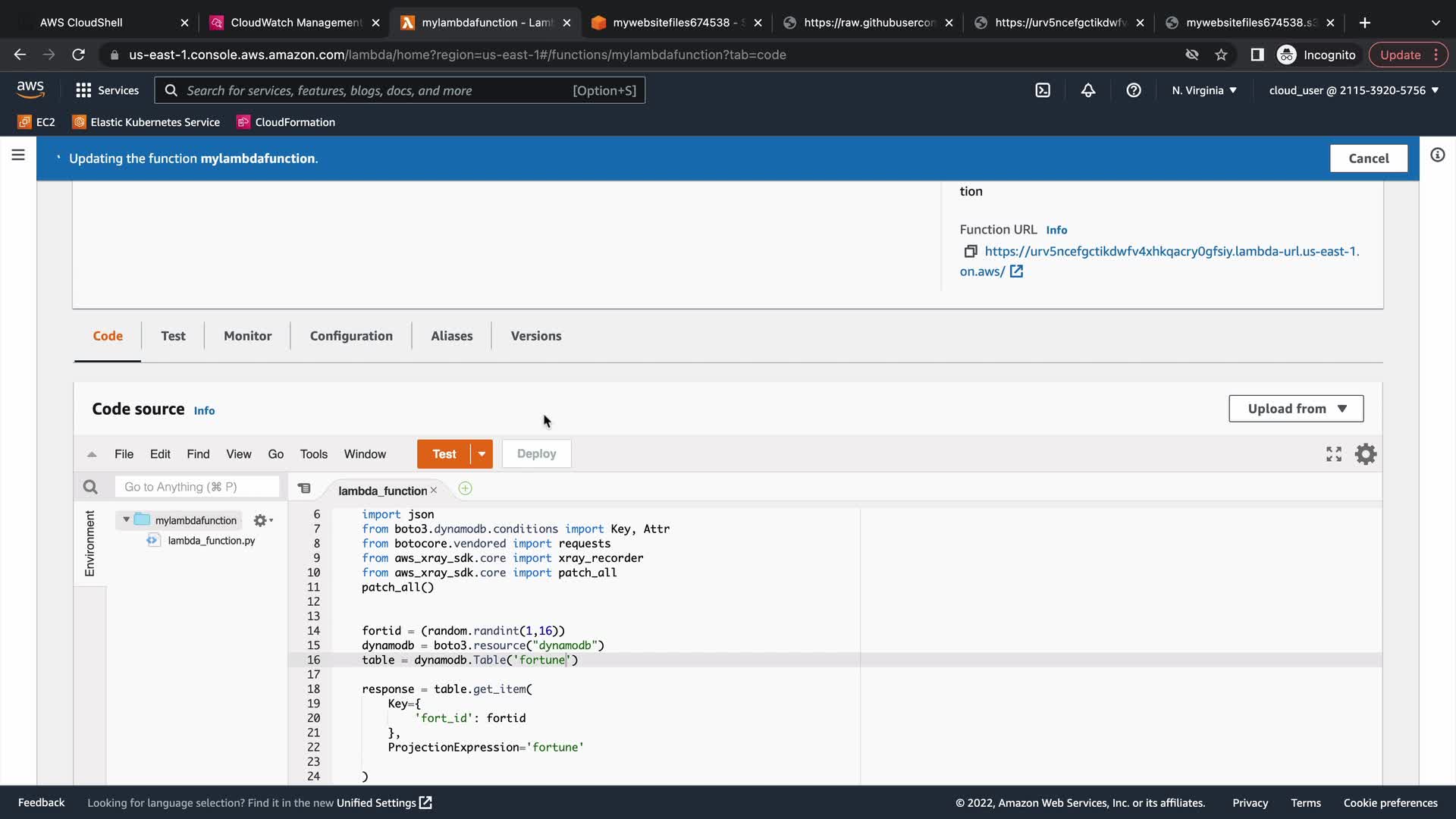Screen dimensions: 1456x819
Task: Click the editor search magnifier icon
Action: coord(90,487)
